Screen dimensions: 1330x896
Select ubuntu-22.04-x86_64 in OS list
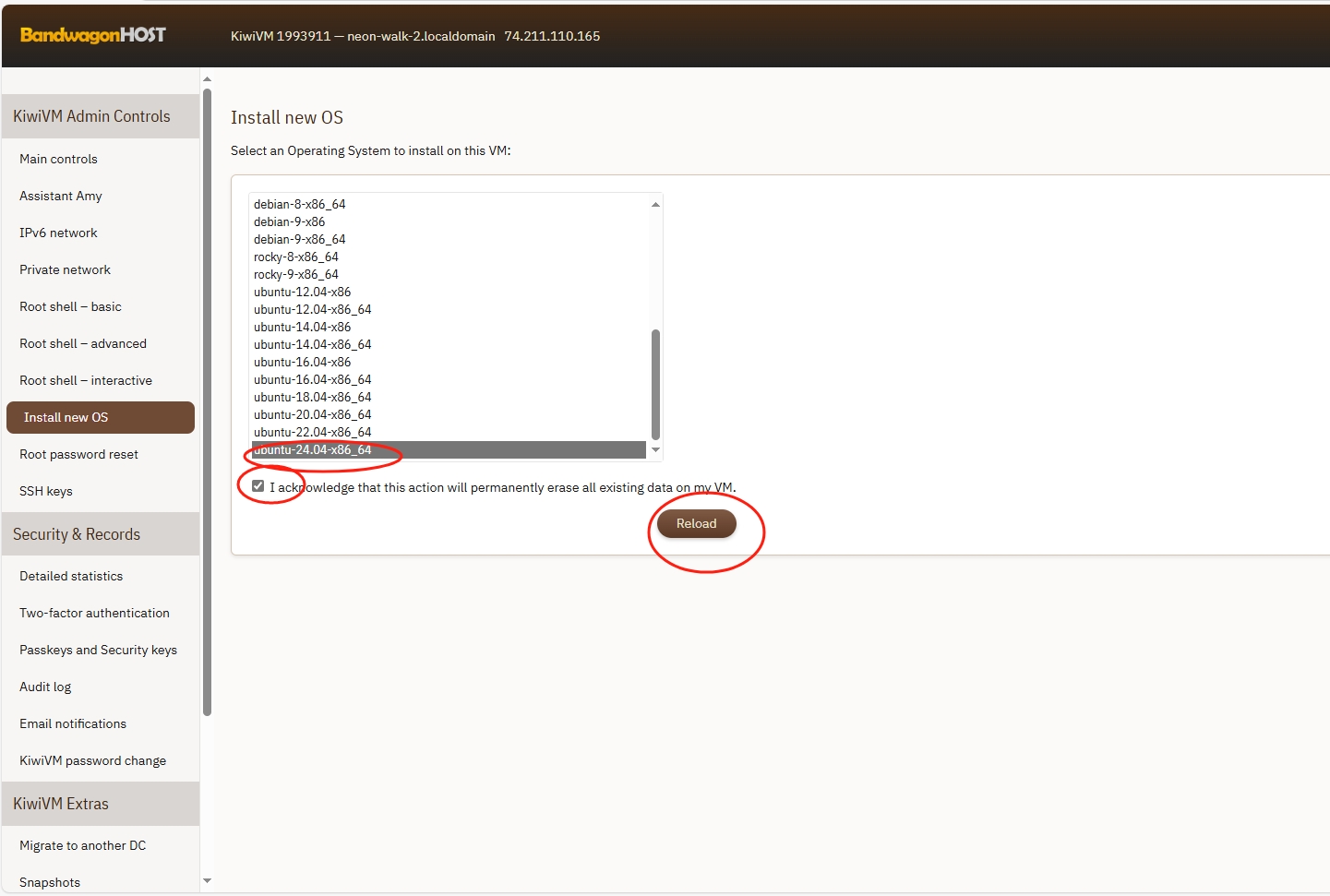tap(449, 432)
